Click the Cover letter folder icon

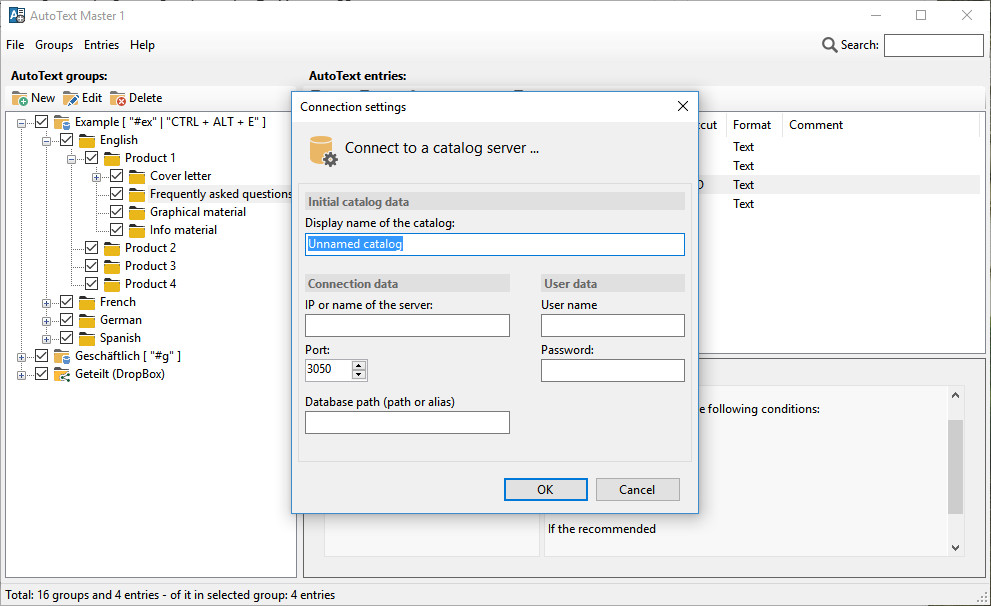pyautogui.click(x=137, y=176)
